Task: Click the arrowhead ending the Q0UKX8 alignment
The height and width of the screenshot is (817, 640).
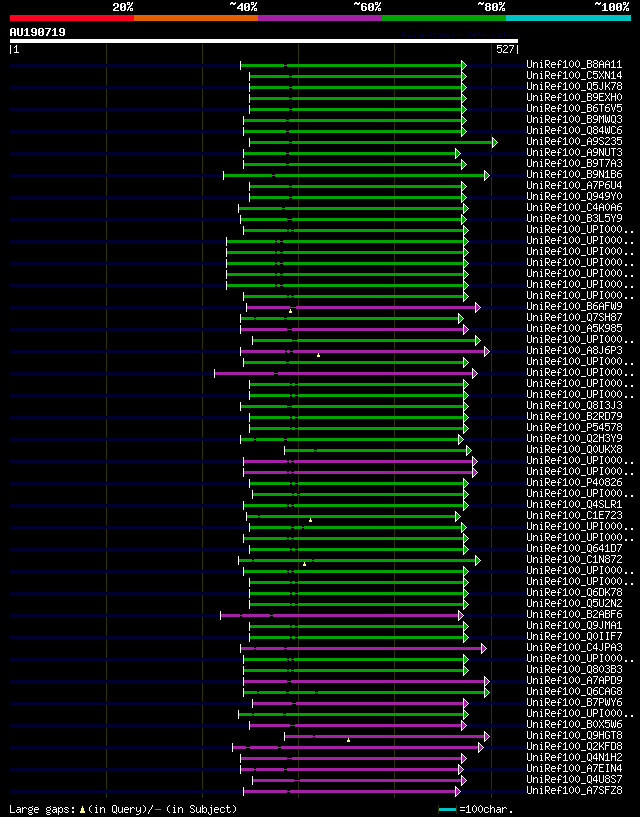Action: point(469,450)
